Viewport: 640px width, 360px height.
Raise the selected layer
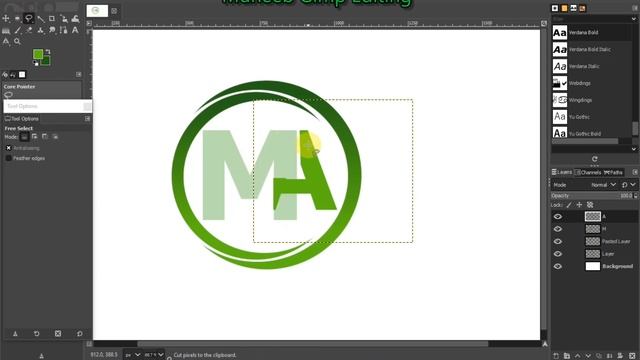pyautogui.click(x=578, y=356)
